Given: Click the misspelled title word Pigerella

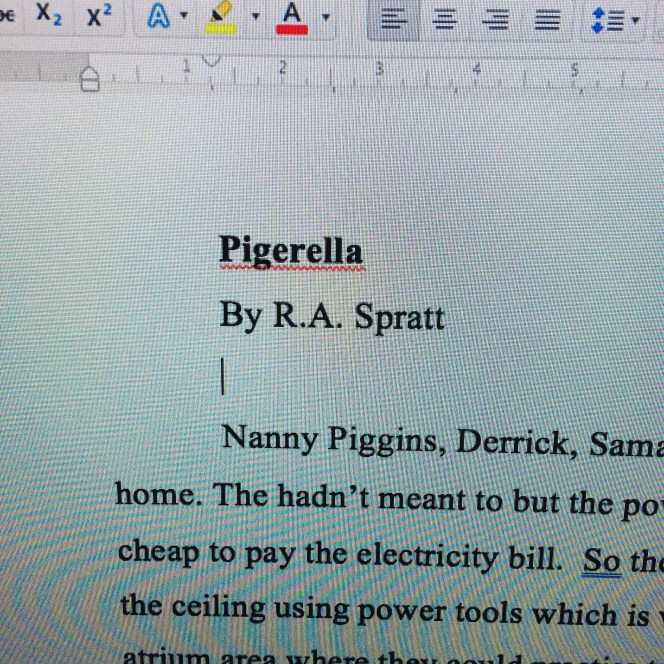Looking at the screenshot, I should pyautogui.click(x=290, y=249).
